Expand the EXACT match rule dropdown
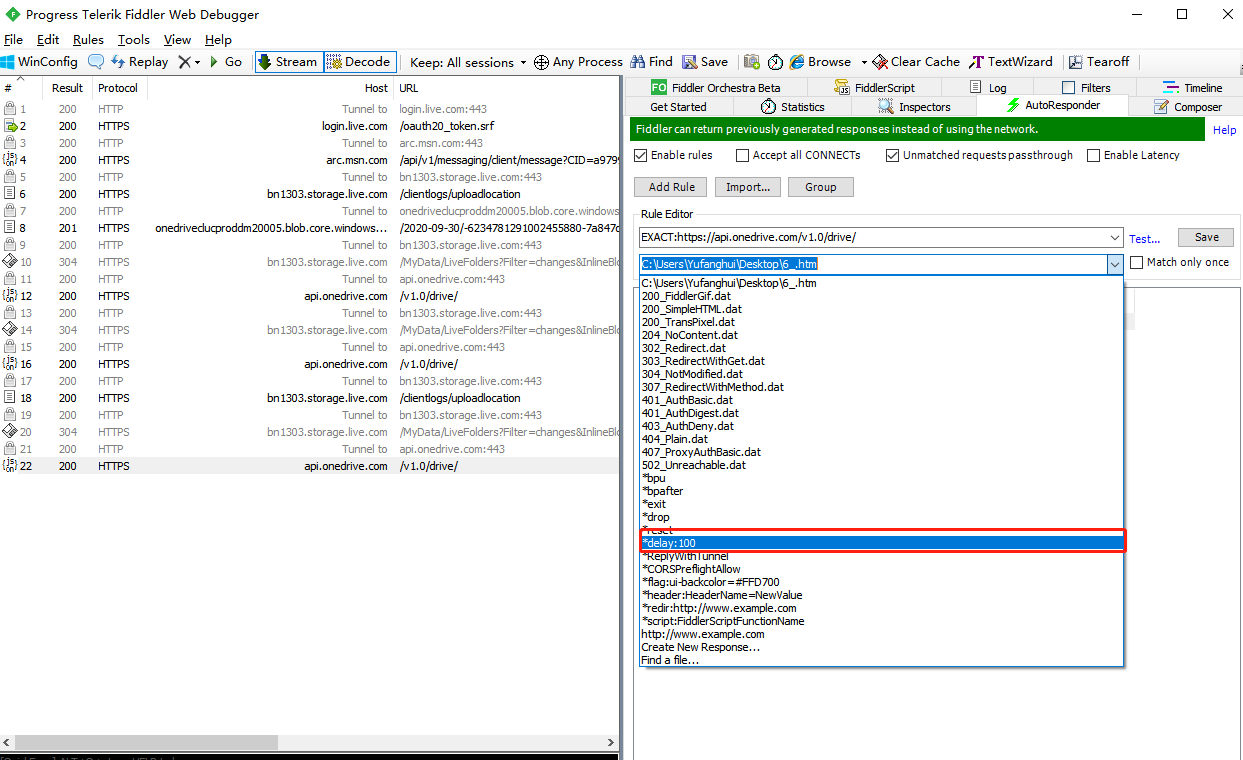Viewport: 1243px width, 760px height. (1114, 238)
